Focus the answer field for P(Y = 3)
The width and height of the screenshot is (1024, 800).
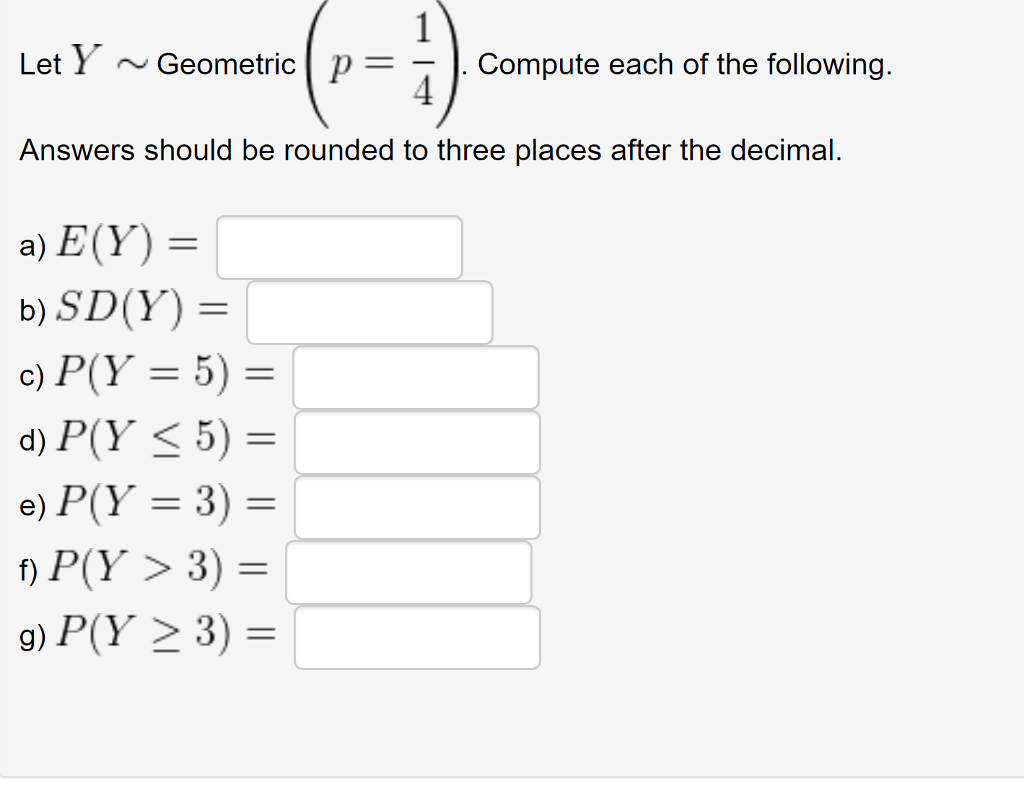[417, 506]
